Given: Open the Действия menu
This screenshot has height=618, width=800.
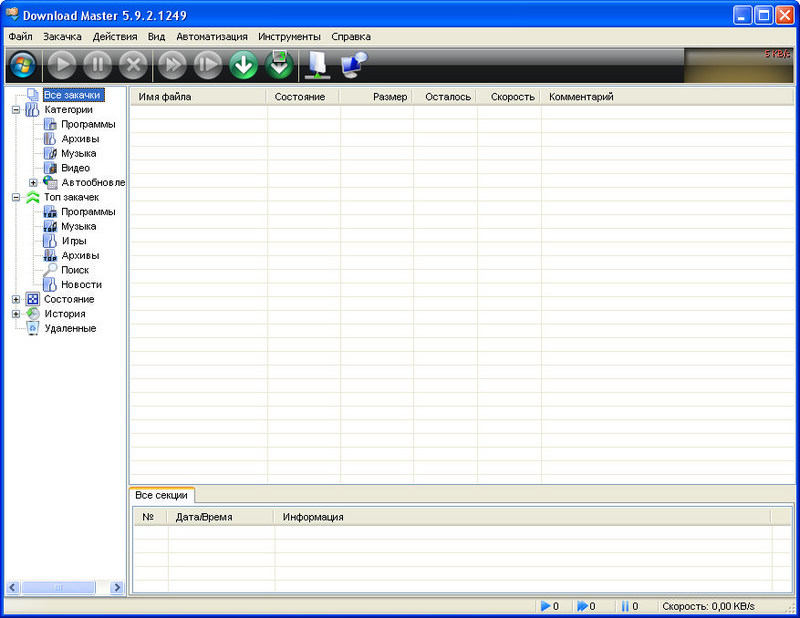Looking at the screenshot, I should 115,37.
